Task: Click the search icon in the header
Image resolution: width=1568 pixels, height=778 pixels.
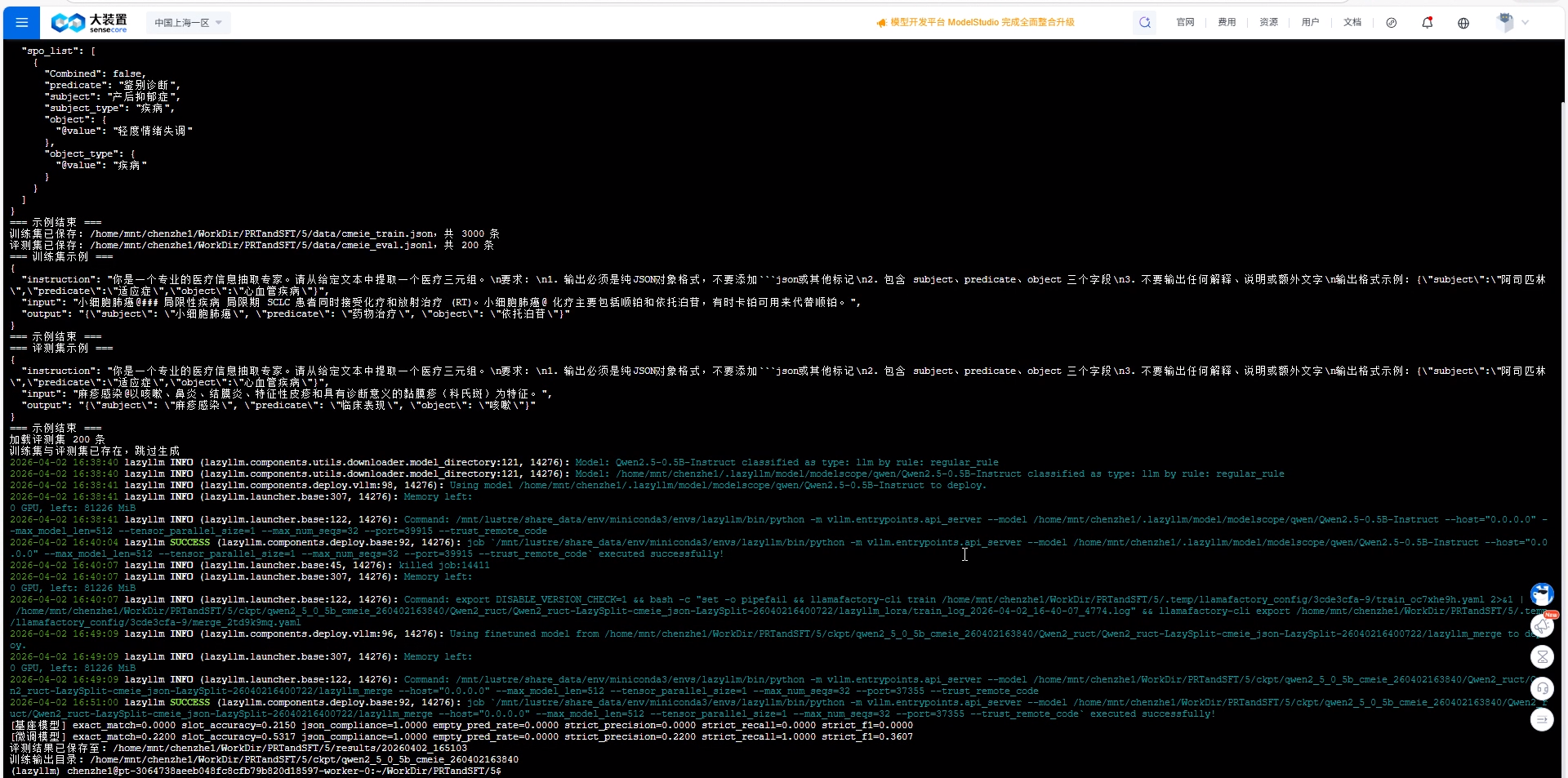Action: [x=1145, y=23]
